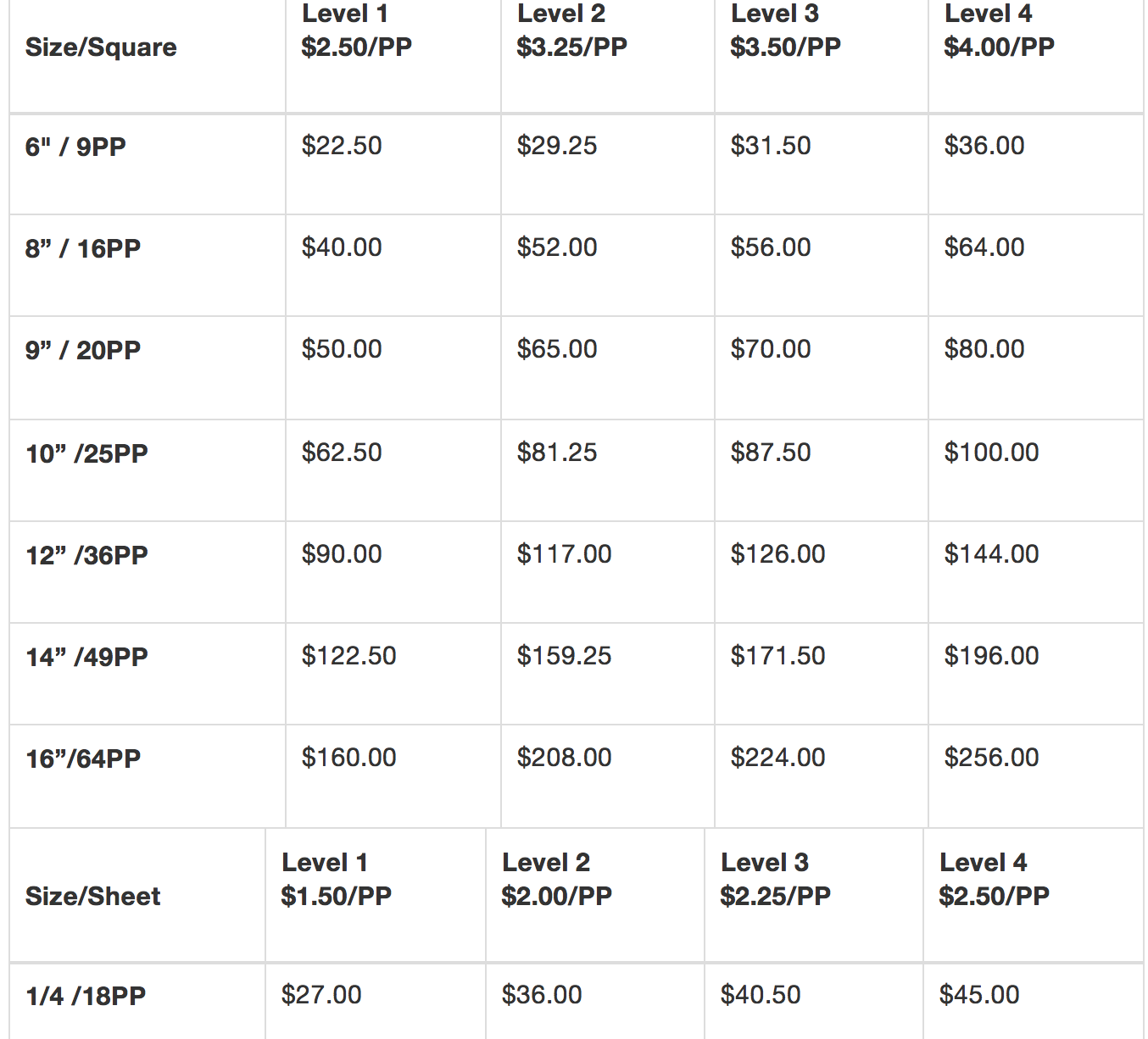The image size is (1148, 1039).
Task: Select the $256.00 price cell
Action: pyautogui.click(x=991, y=758)
